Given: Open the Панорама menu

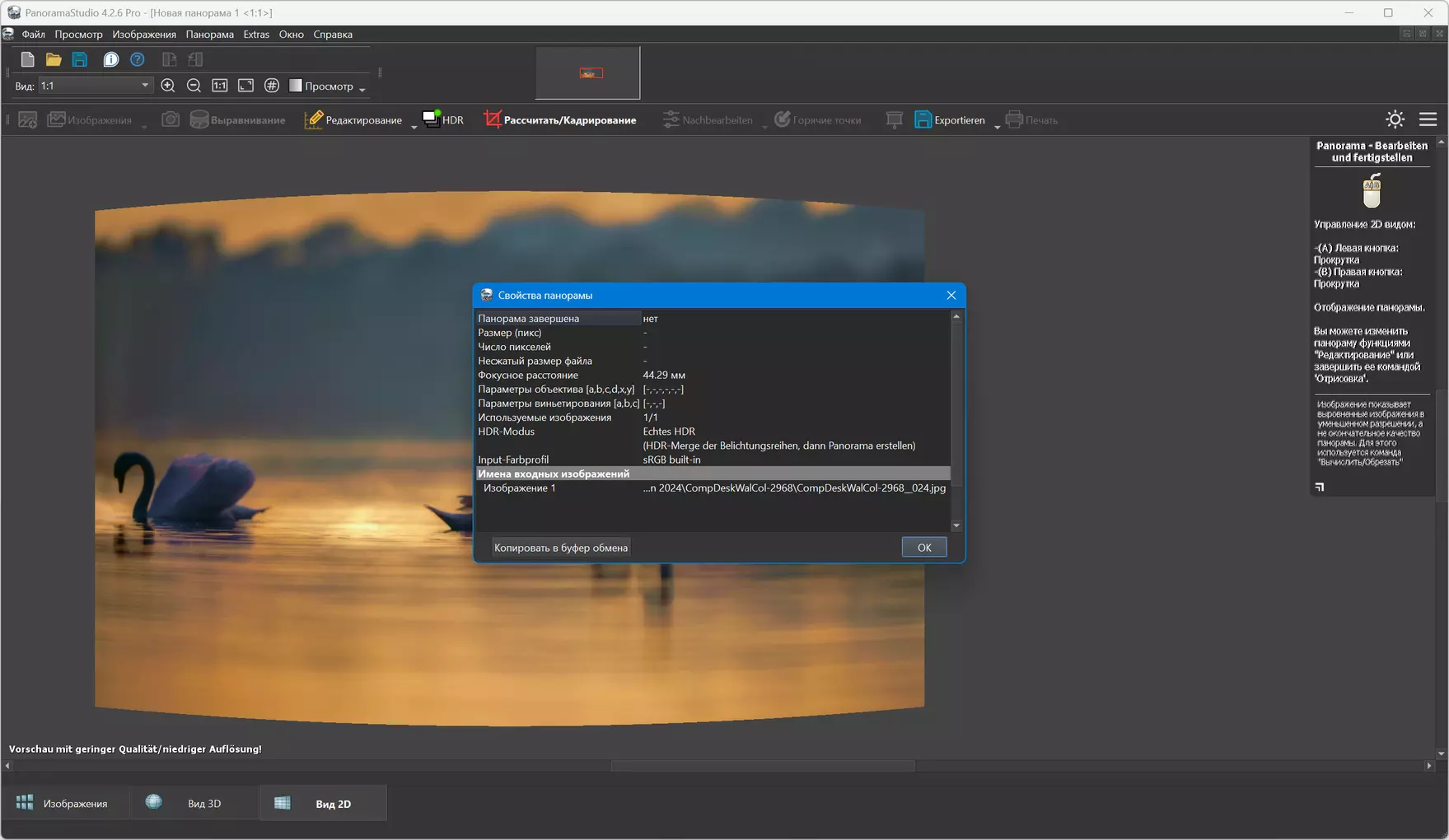Looking at the screenshot, I should [x=209, y=34].
